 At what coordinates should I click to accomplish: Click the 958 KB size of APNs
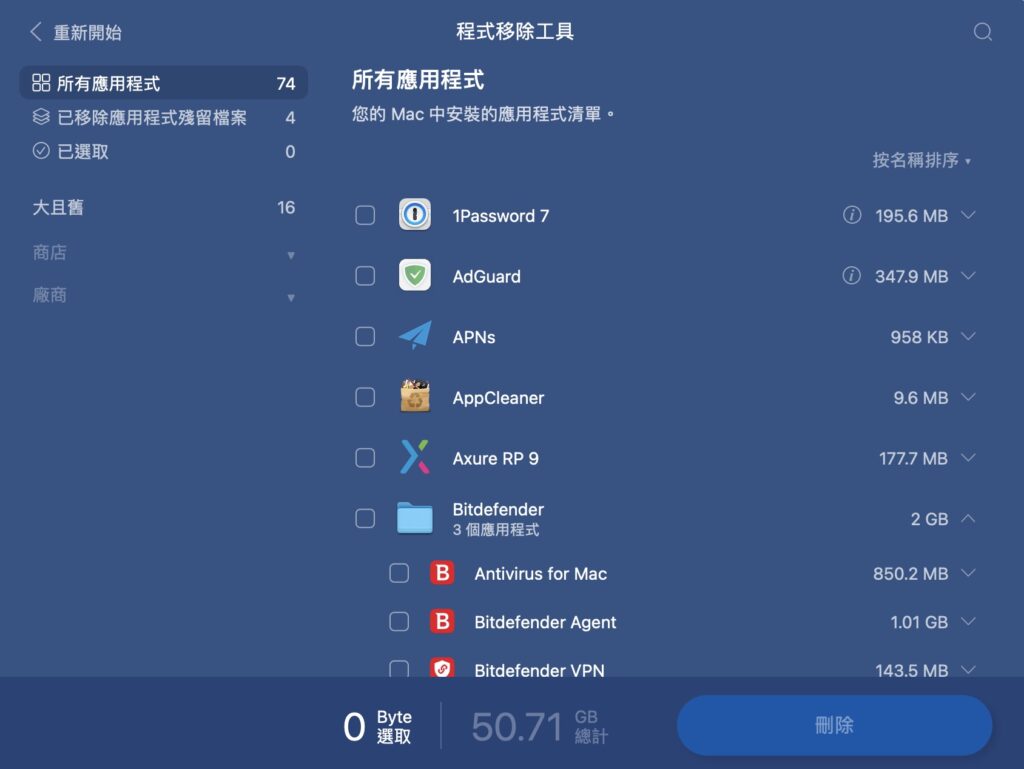coord(919,337)
